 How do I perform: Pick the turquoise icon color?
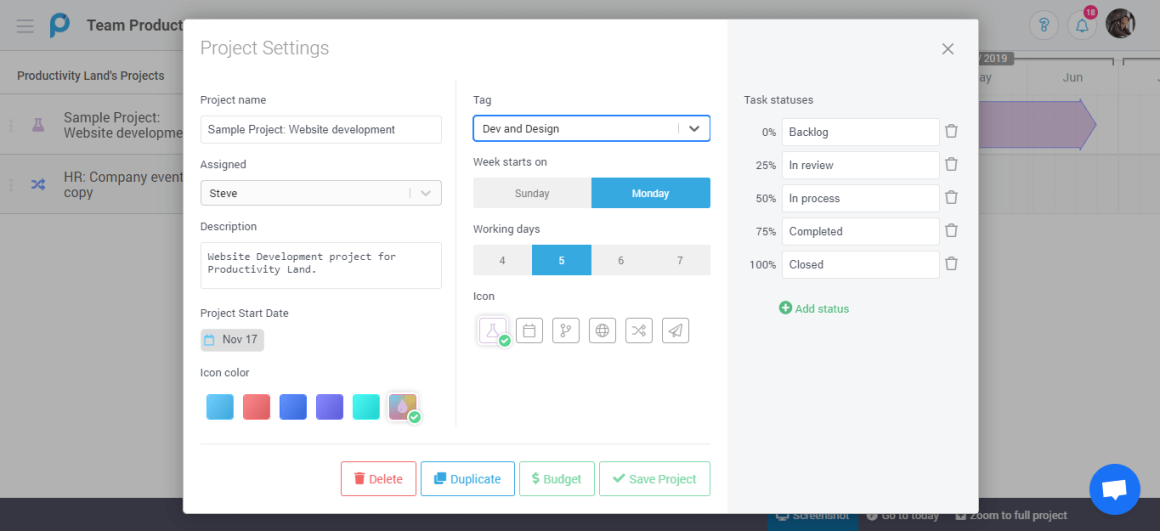(x=366, y=407)
